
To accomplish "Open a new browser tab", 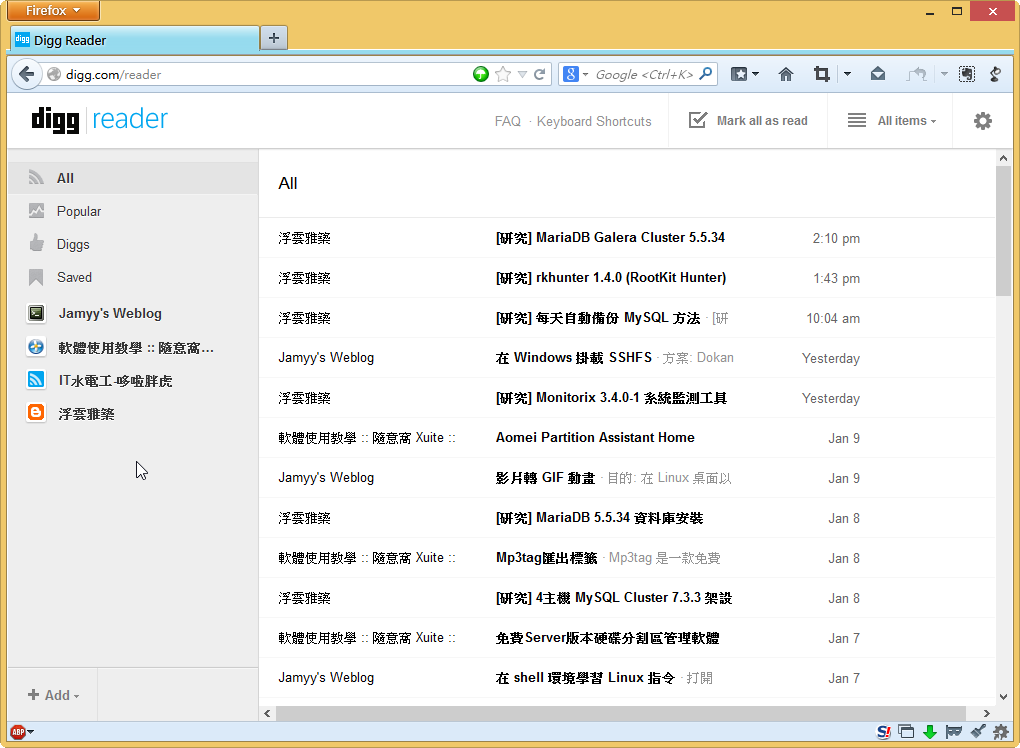I will (274, 38).
